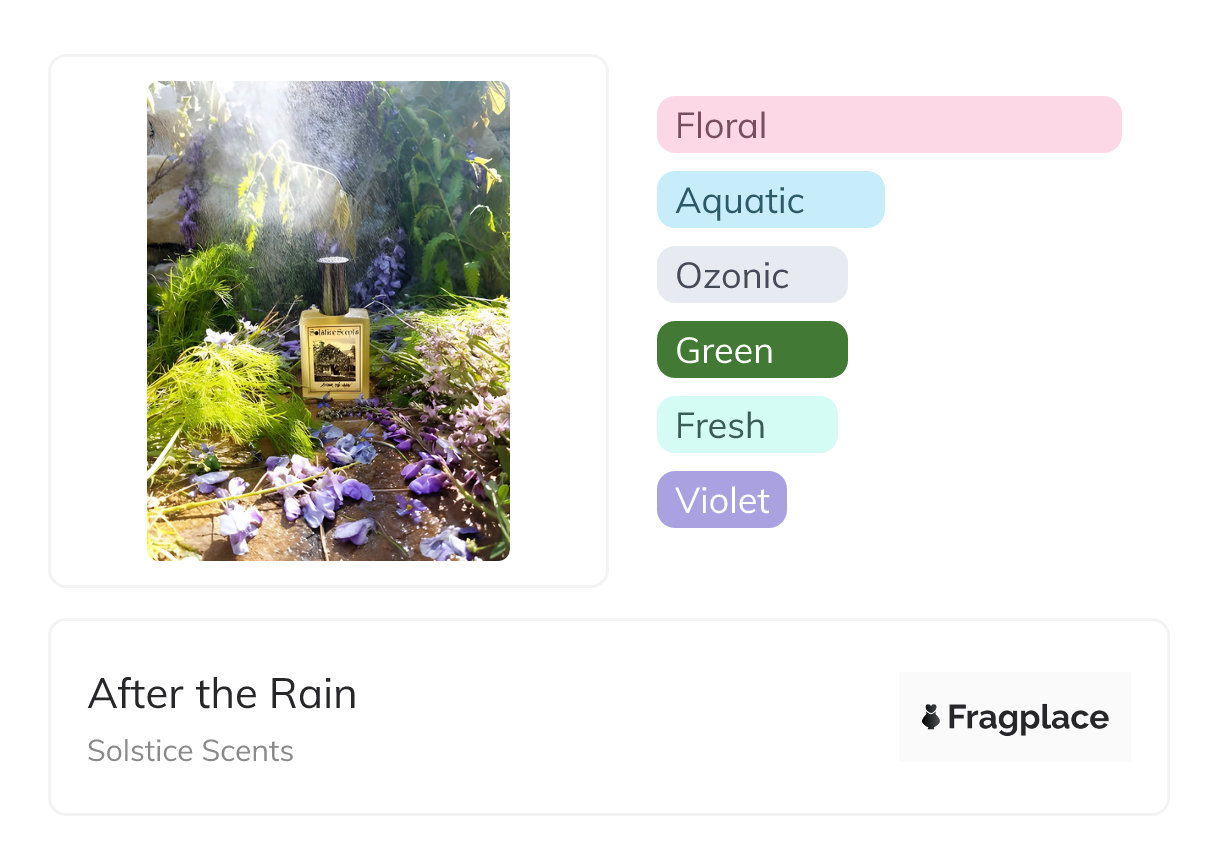Open the Solstice Scents brand link
The height and width of the screenshot is (864, 1218).
[x=190, y=751]
